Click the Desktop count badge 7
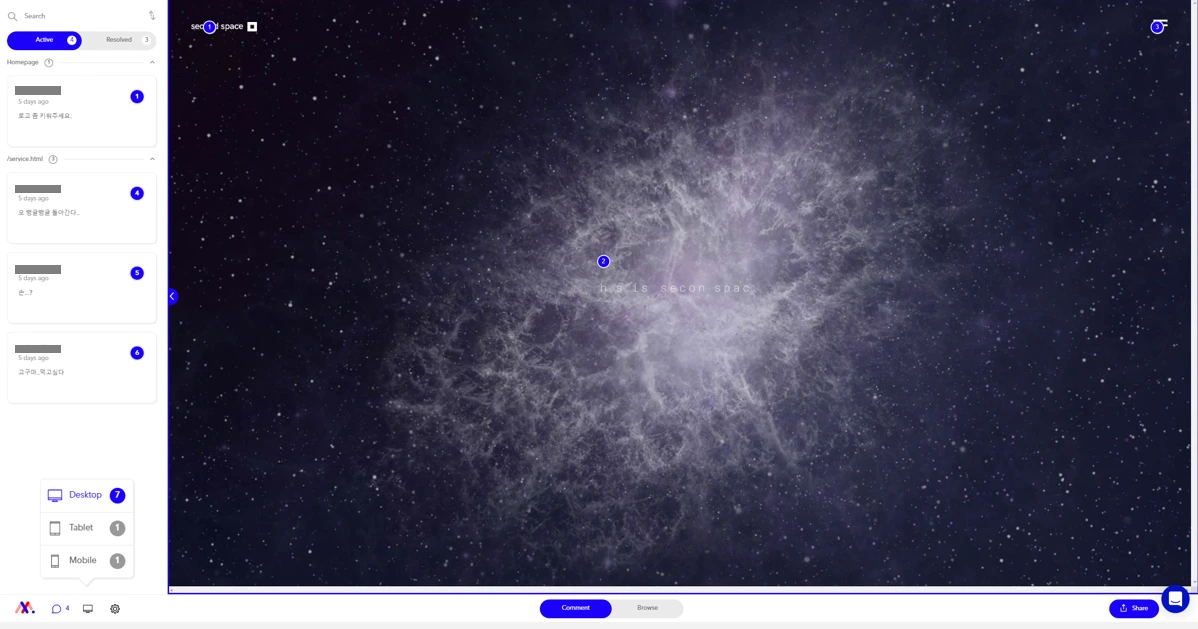Screen dimensions: 1198x629 point(117,495)
